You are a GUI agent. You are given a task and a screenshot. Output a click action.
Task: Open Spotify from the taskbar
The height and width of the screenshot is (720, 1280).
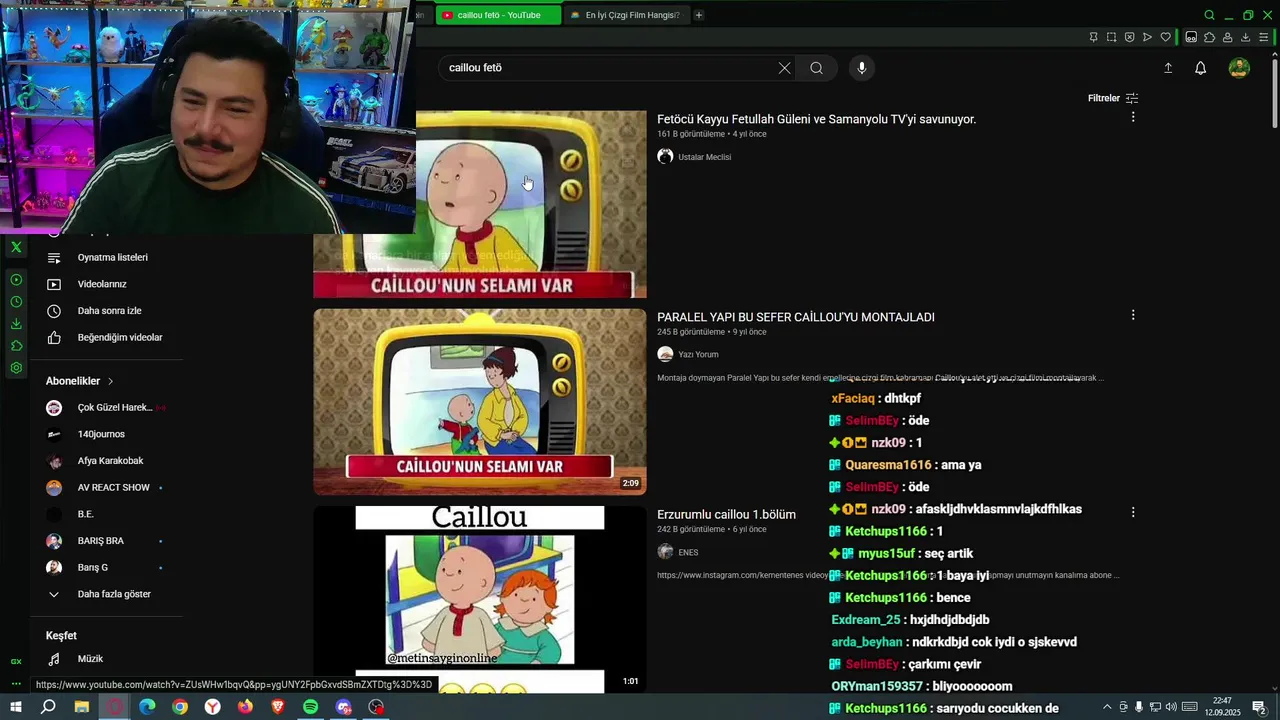click(311, 707)
